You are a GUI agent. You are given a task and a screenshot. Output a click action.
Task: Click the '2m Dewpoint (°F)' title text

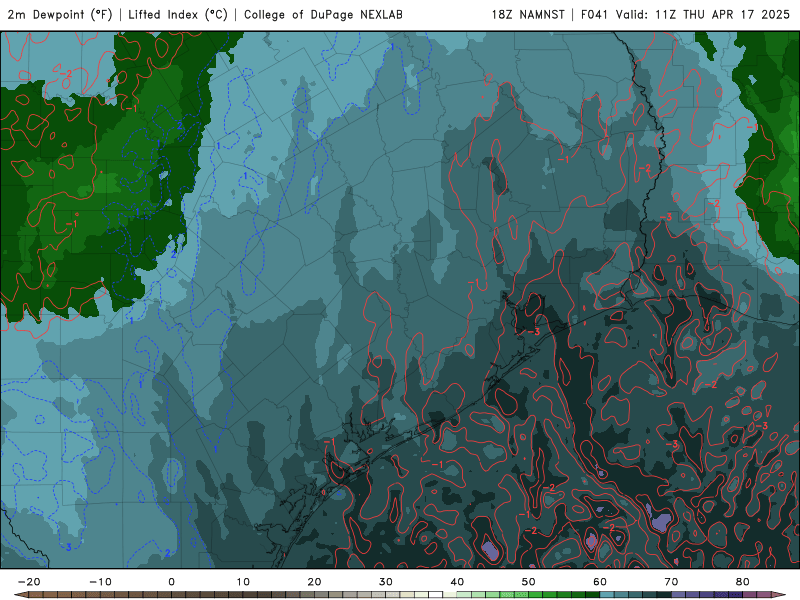tap(60, 15)
